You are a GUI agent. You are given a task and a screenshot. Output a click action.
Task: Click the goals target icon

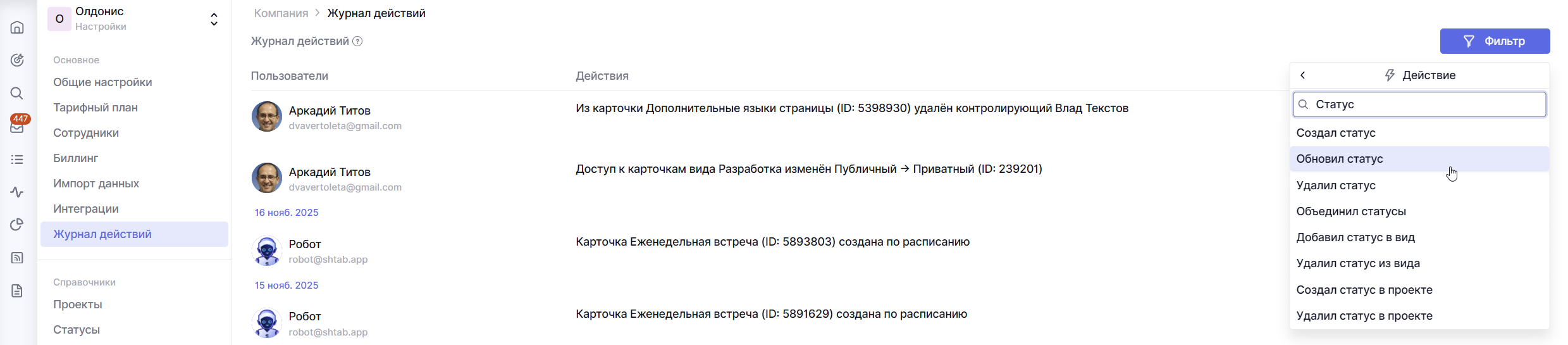[17, 60]
